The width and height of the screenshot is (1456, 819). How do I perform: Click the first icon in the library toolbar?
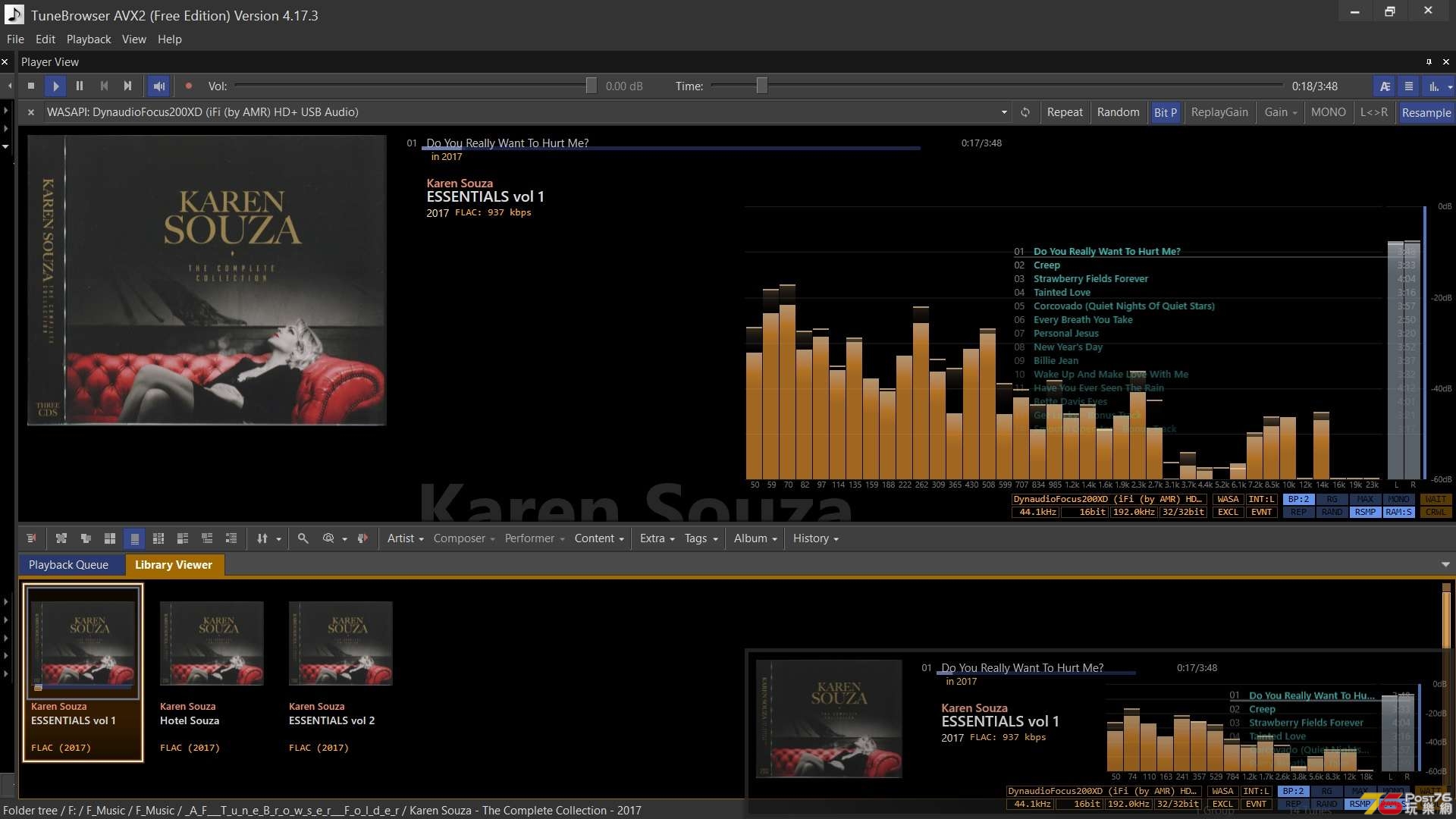31,538
